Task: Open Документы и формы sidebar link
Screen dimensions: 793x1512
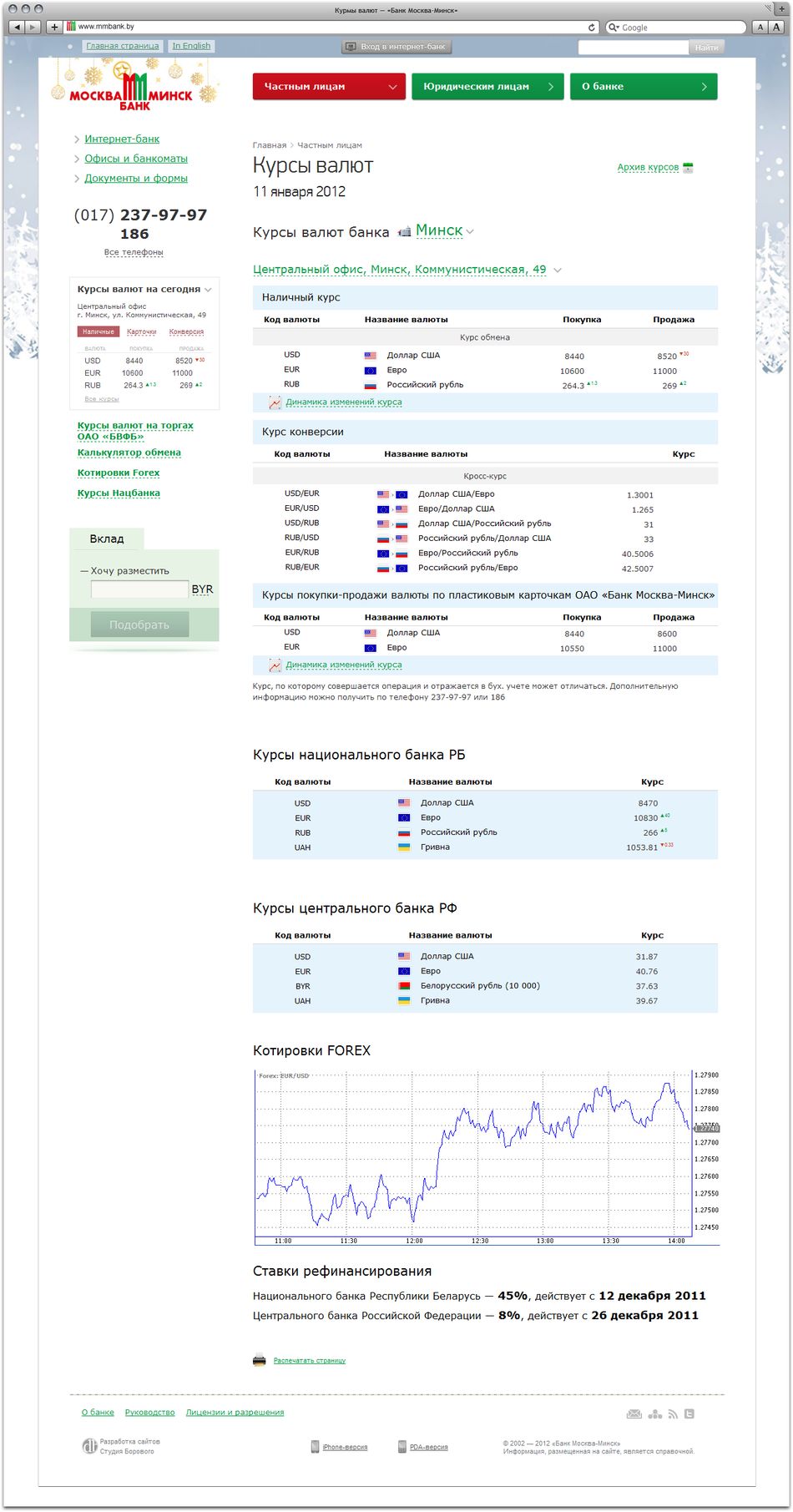Action: pyautogui.click(x=136, y=179)
